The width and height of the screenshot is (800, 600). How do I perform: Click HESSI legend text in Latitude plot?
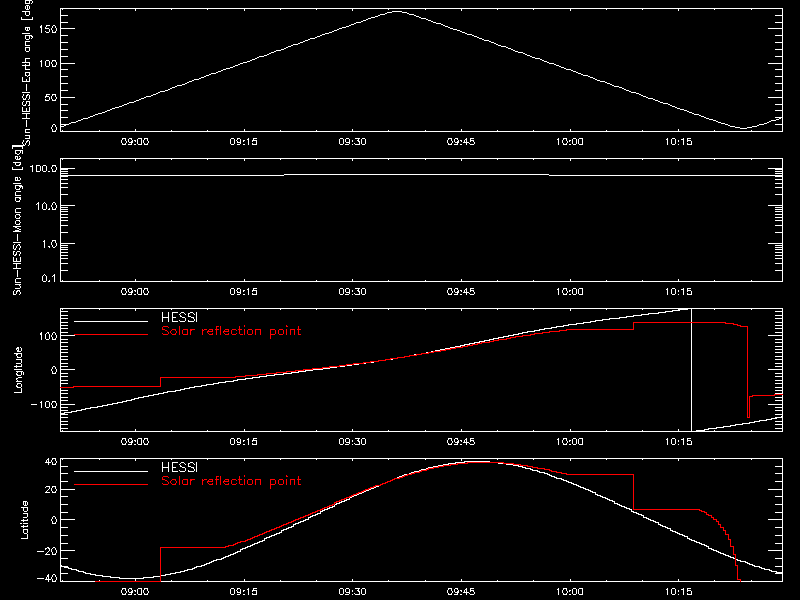pos(179,467)
